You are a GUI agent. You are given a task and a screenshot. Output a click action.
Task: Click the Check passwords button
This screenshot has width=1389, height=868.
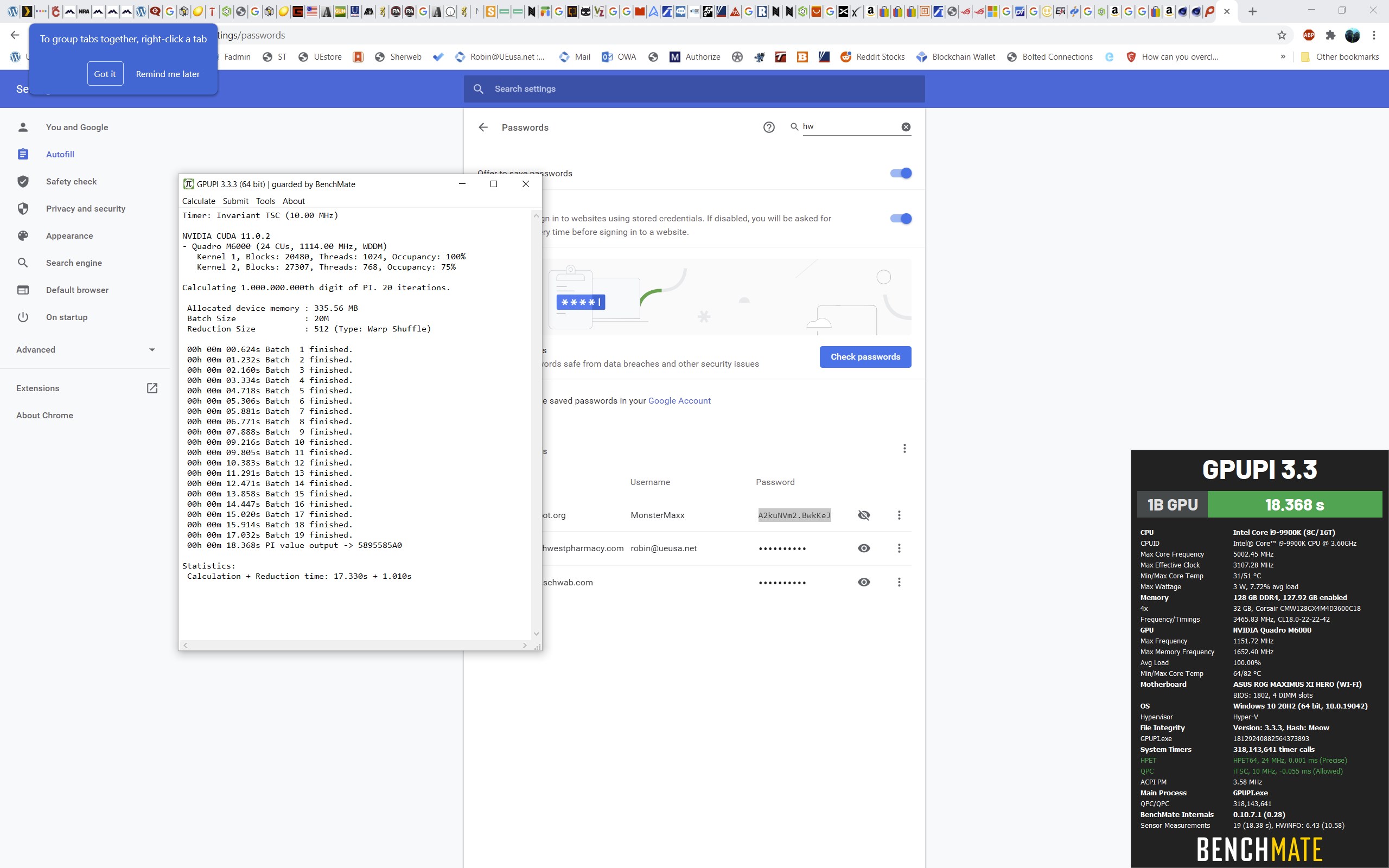(x=865, y=357)
